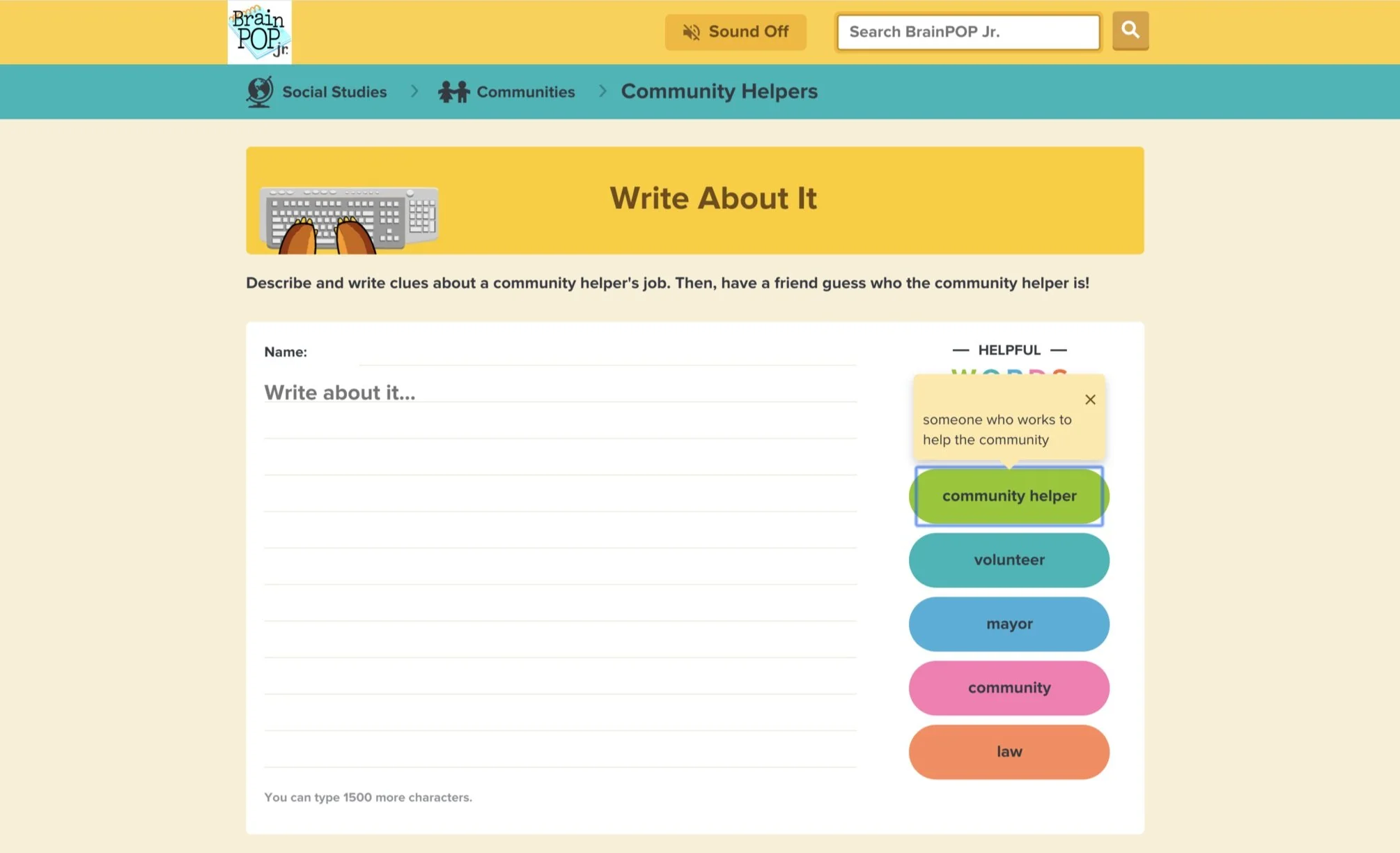This screenshot has height=853, width=1400.
Task: Click the Write about it text area
Action: [559, 558]
